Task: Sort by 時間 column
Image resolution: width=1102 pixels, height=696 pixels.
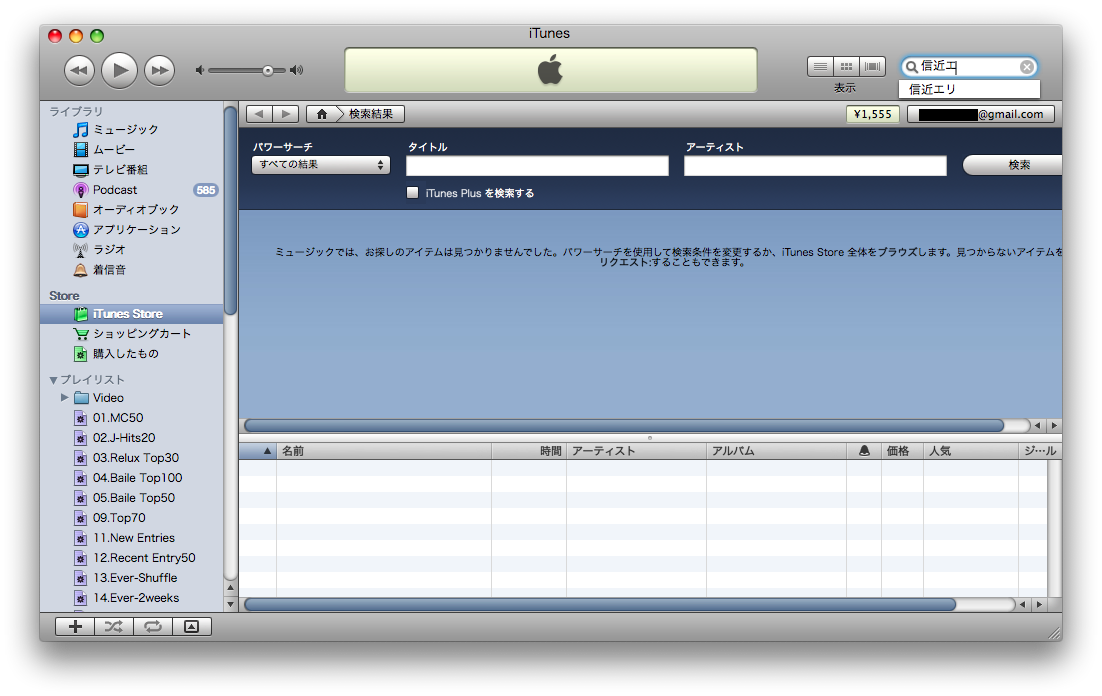Action: pos(529,451)
